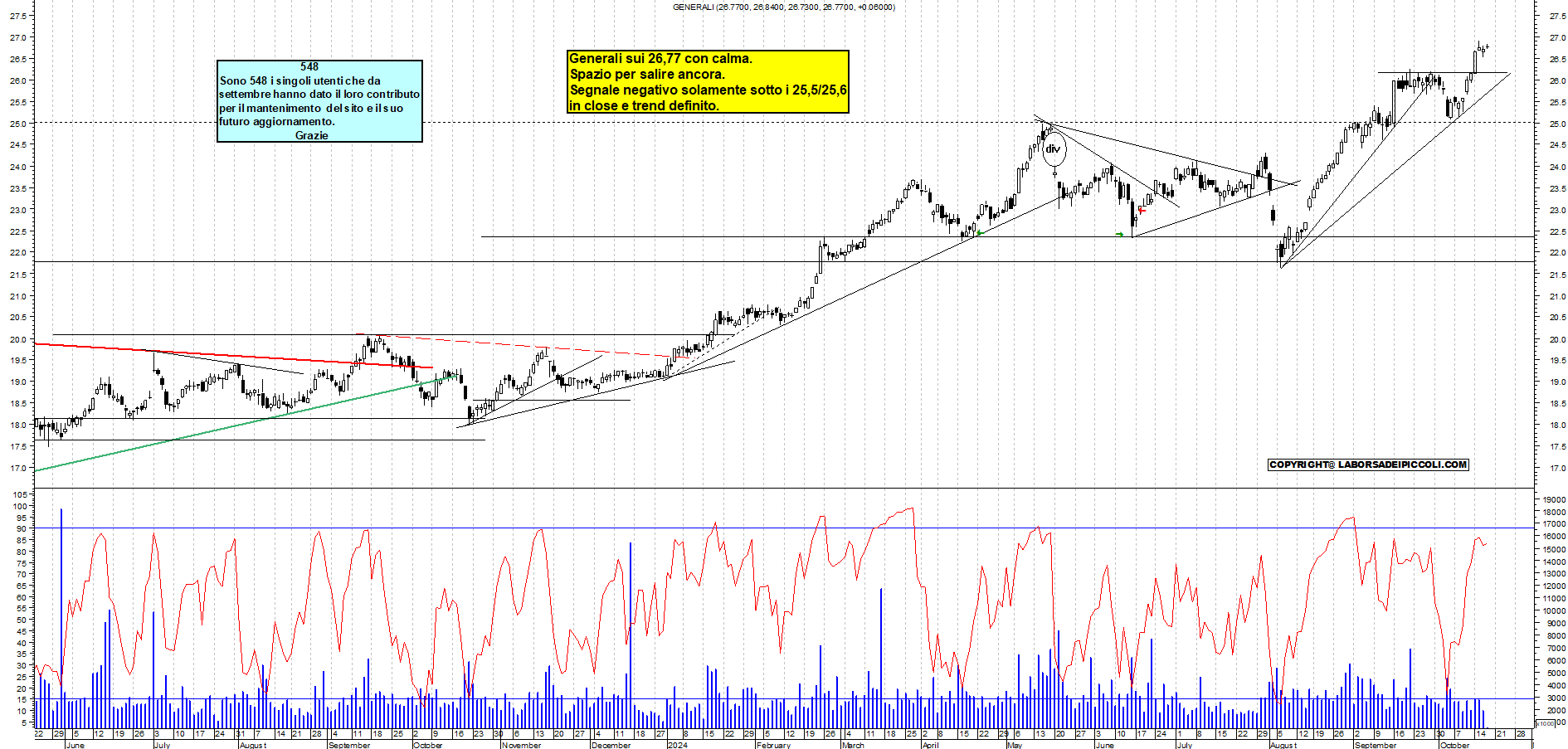Select the yellow 'Generali sui 26,77 con calma' note
The height and width of the screenshot is (749, 1568).
pyautogui.click(x=708, y=81)
